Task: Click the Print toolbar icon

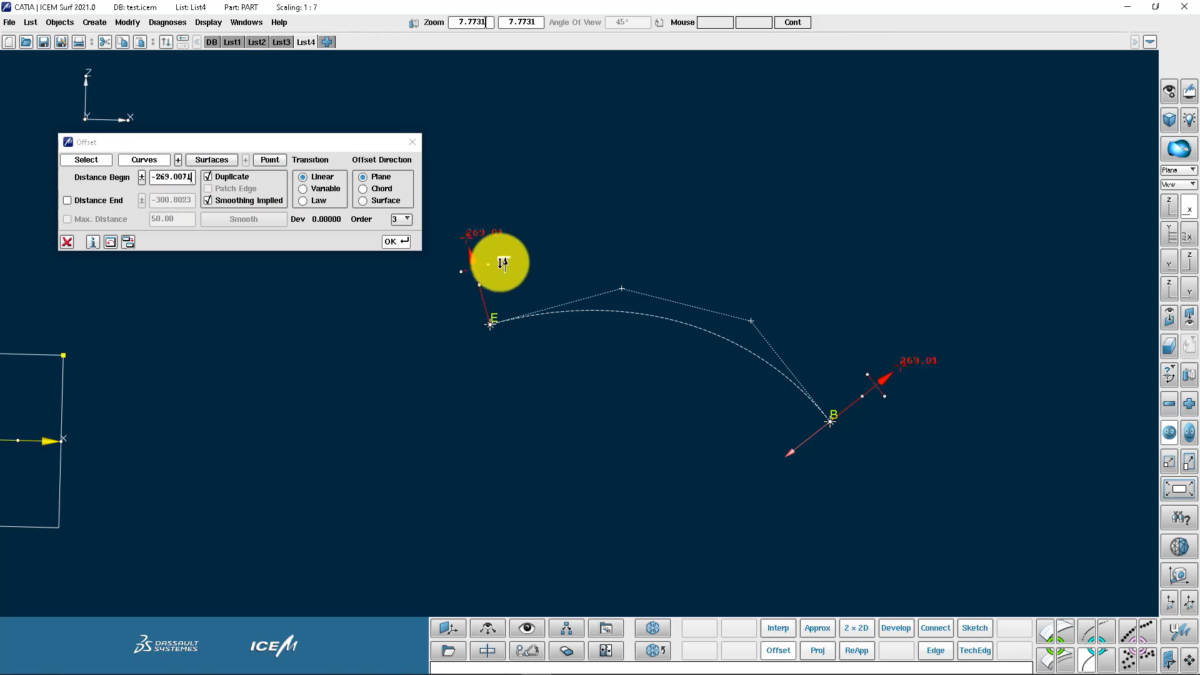Action: coord(78,42)
